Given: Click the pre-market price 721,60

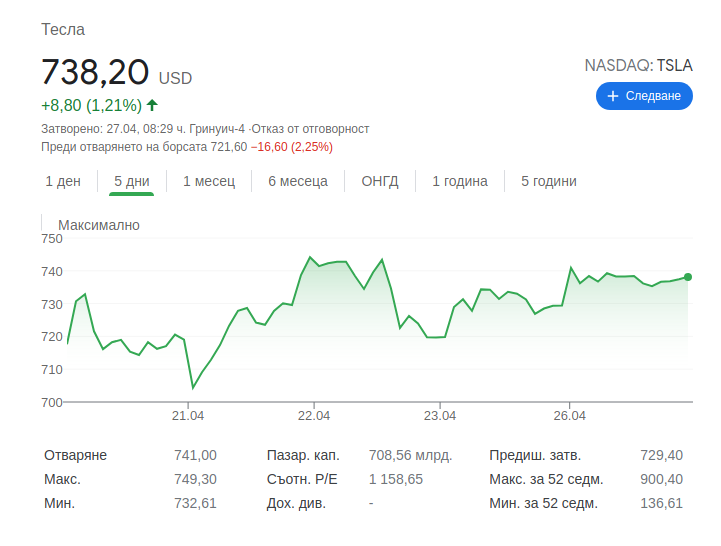Looking at the screenshot, I should tap(229, 147).
